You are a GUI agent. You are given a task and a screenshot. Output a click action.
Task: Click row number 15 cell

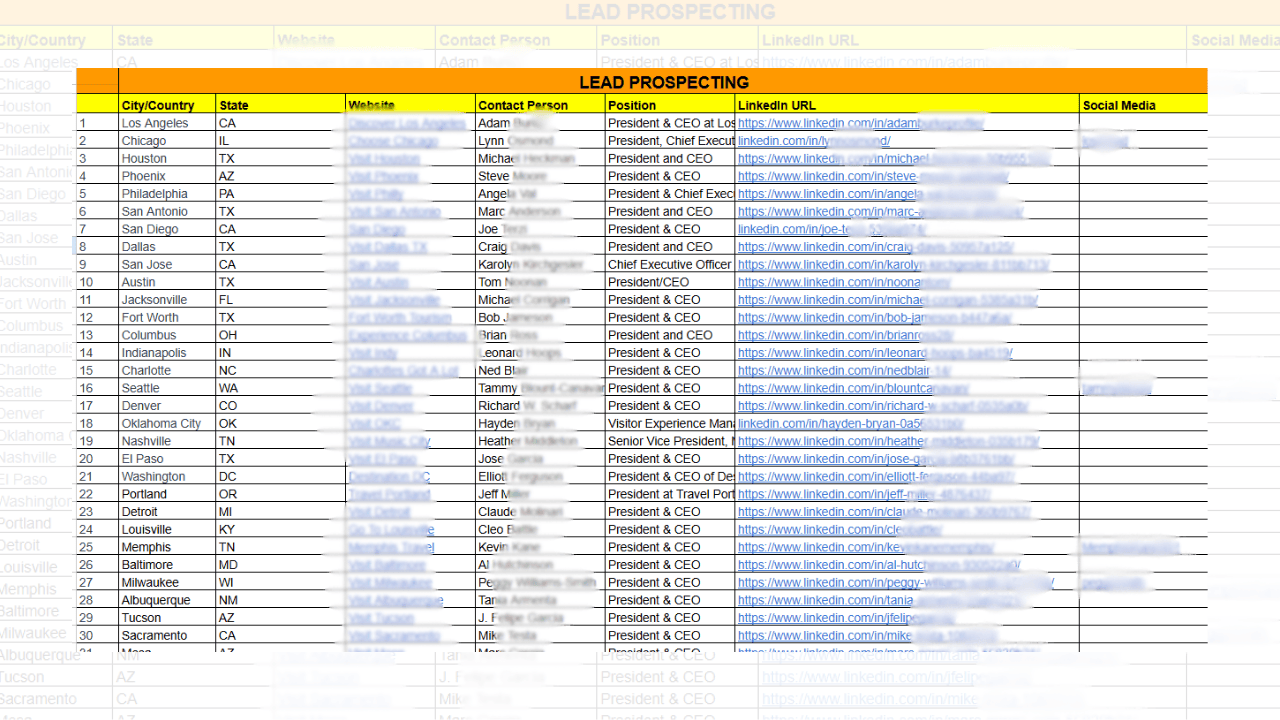coord(97,370)
